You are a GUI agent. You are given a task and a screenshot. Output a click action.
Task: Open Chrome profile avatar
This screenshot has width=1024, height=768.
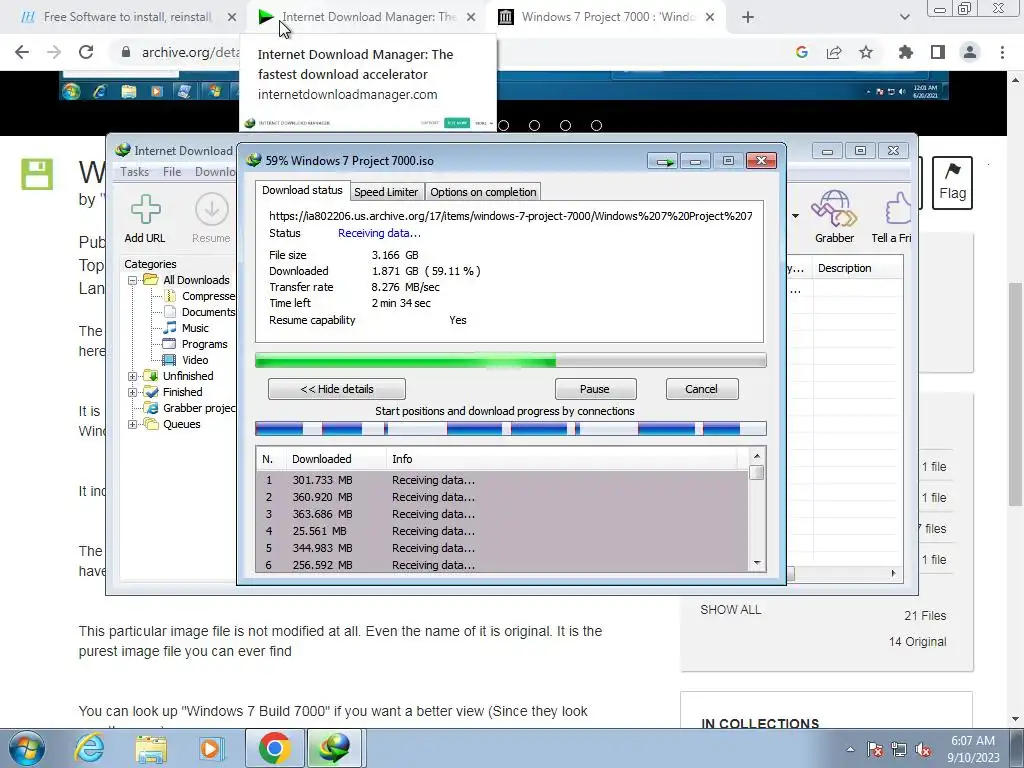pyautogui.click(x=970, y=52)
